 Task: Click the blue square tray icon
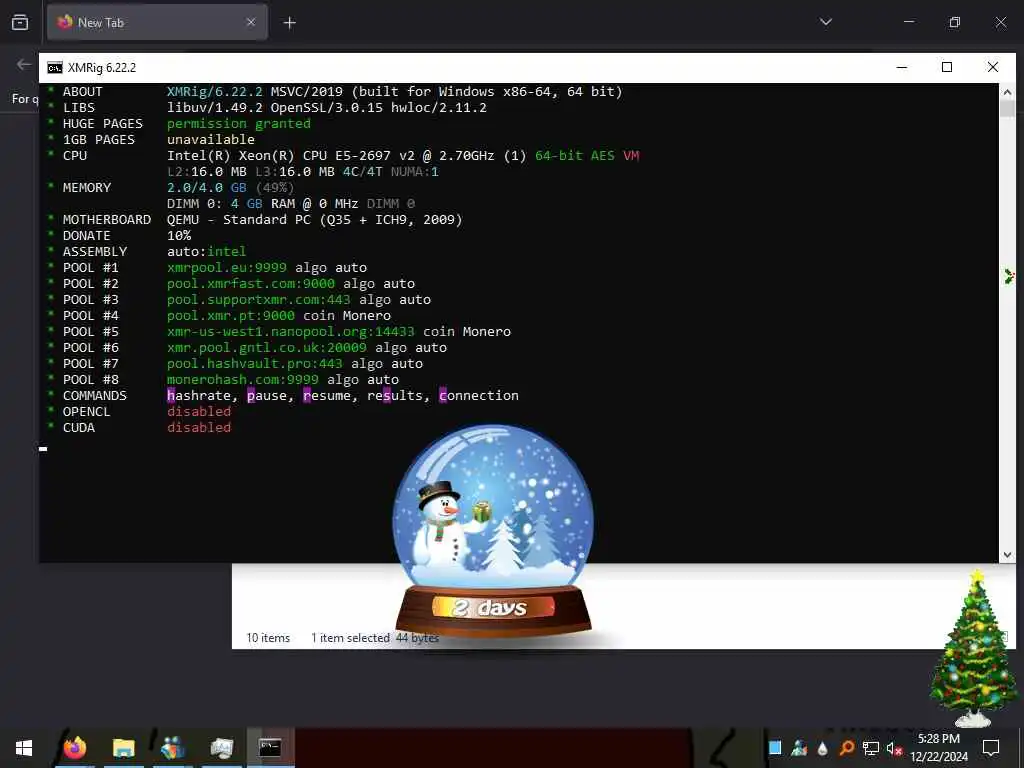pos(775,748)
